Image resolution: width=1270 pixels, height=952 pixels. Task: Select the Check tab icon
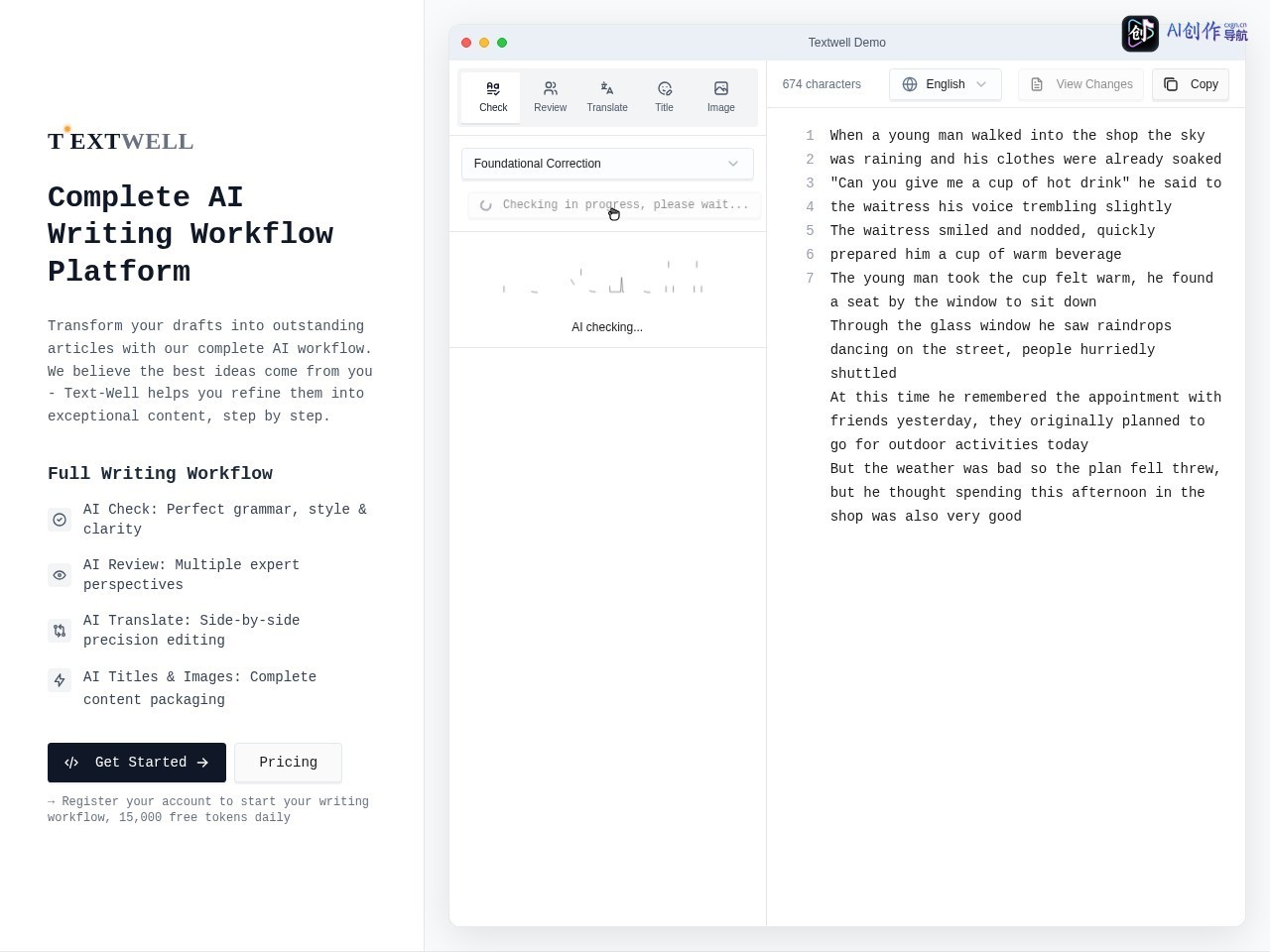(x=493, y=88)
